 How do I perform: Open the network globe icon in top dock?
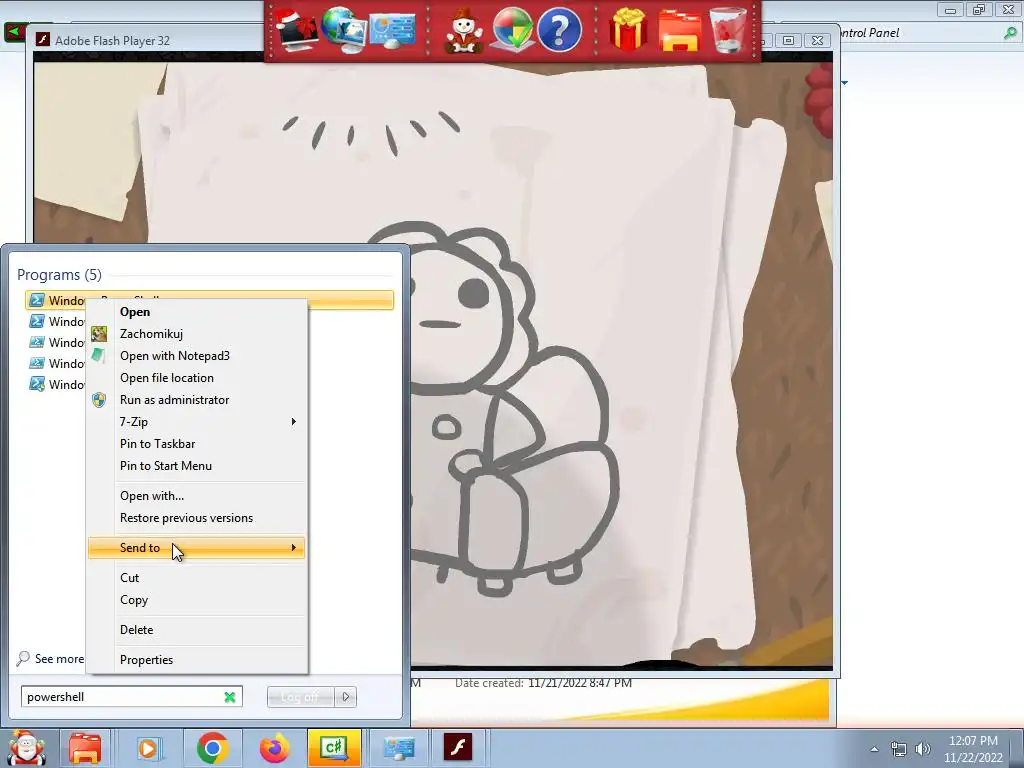pos(344,30)
